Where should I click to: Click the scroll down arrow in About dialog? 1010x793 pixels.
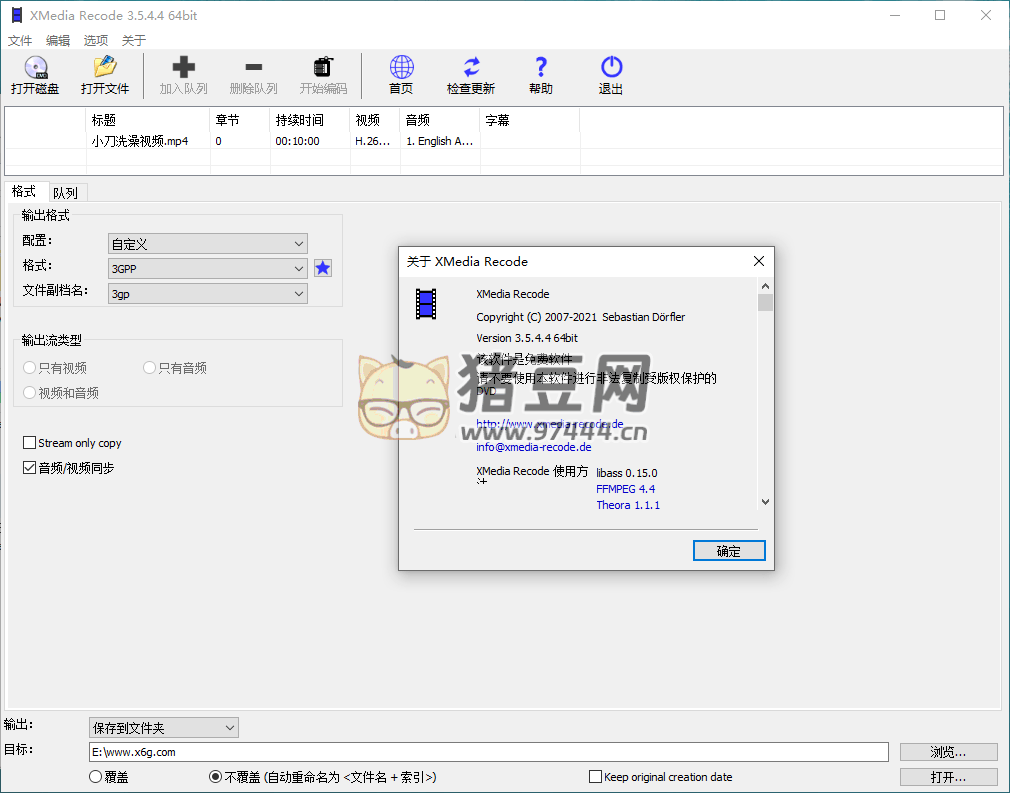tap(765, 502)
